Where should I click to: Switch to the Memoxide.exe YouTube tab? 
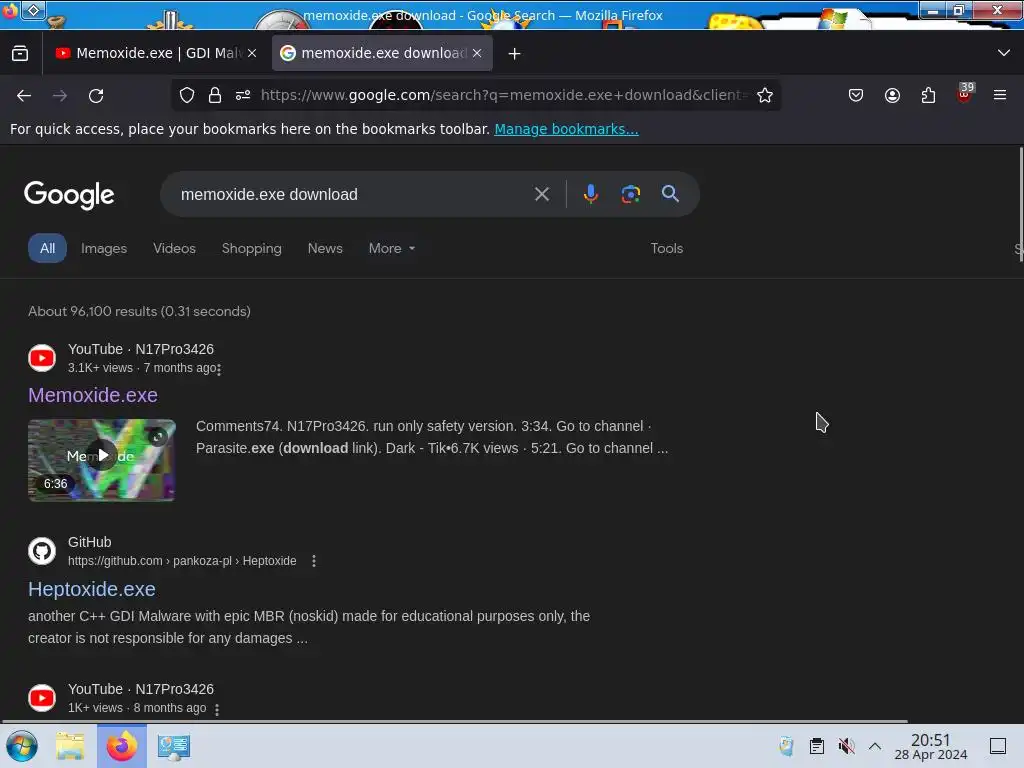(157, 54)
